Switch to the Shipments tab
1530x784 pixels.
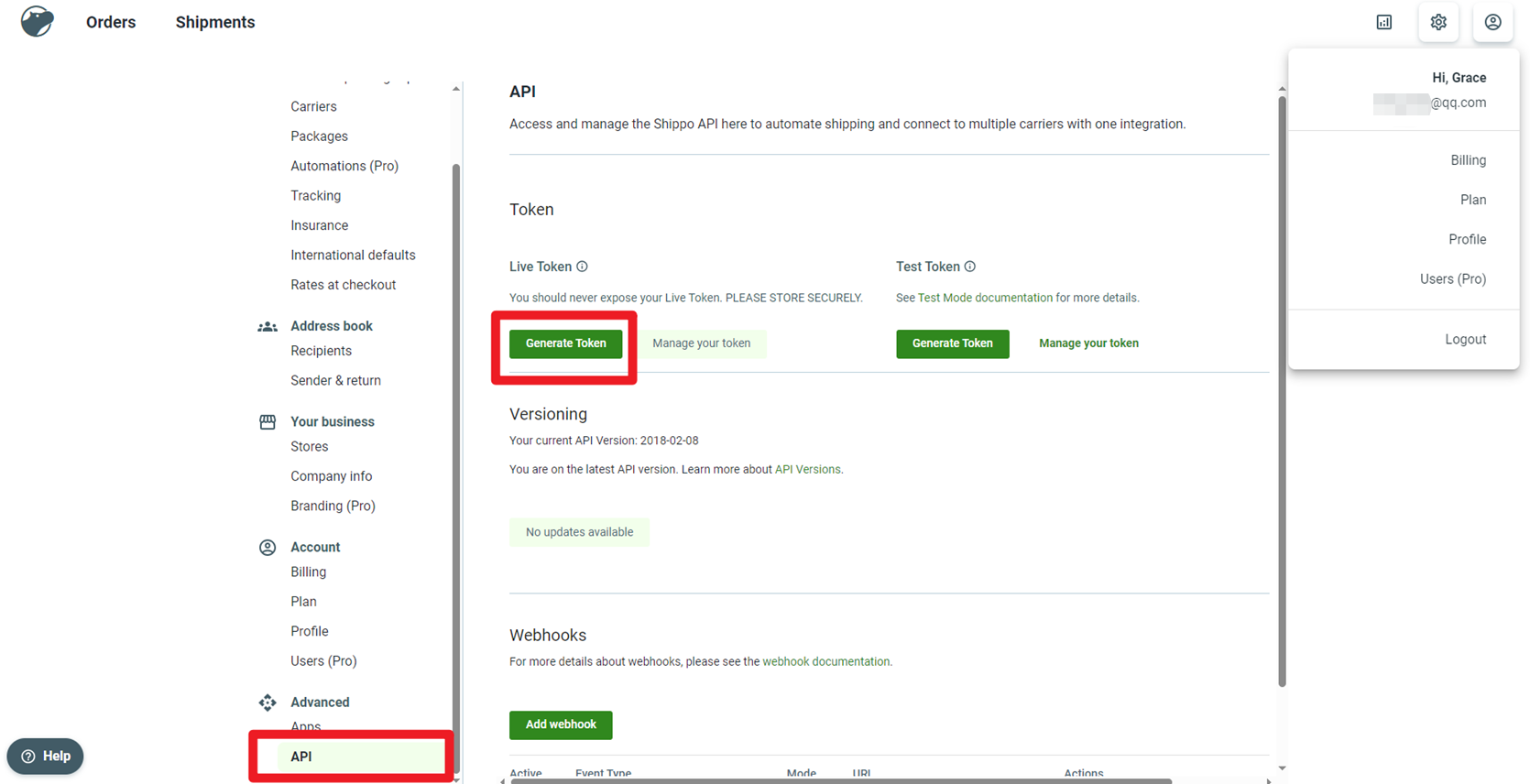coord(215,22)
